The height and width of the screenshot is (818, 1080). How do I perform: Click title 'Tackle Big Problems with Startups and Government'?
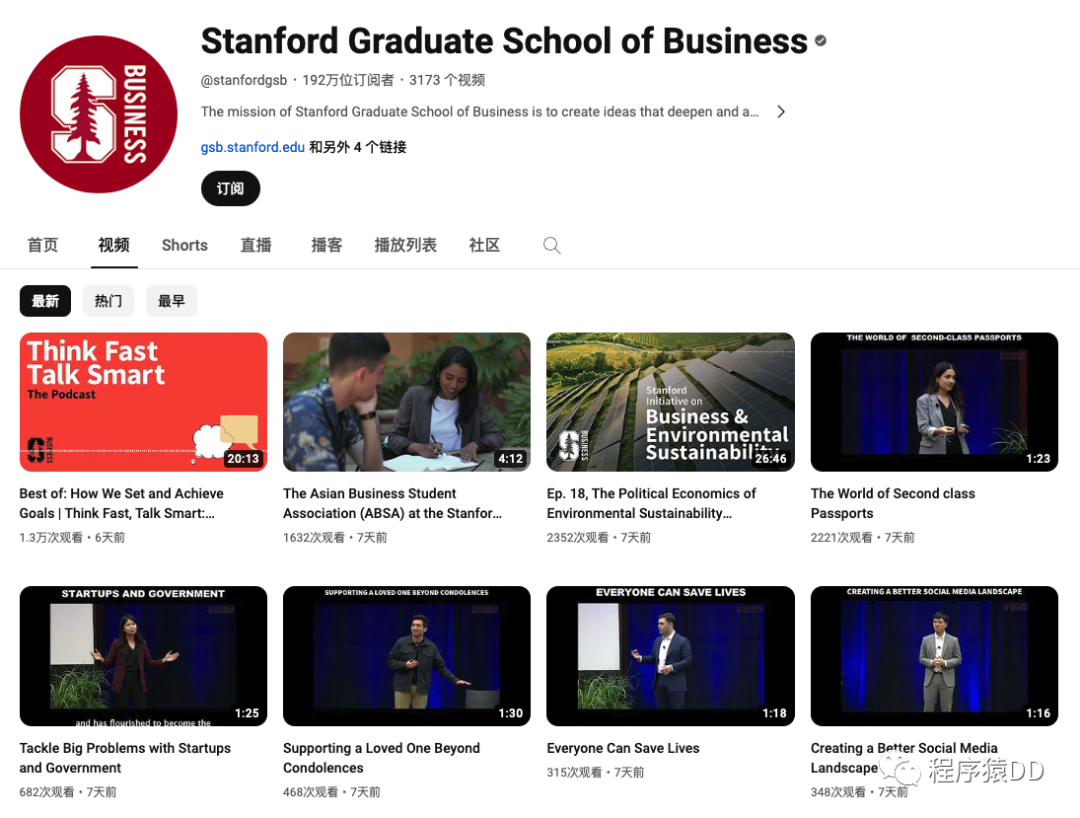(x=125, y=757)
